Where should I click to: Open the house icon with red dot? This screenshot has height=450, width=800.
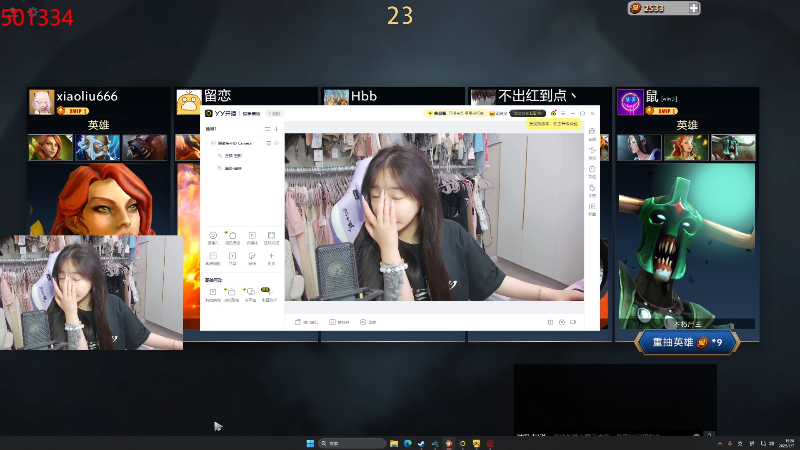coord(554,113)
